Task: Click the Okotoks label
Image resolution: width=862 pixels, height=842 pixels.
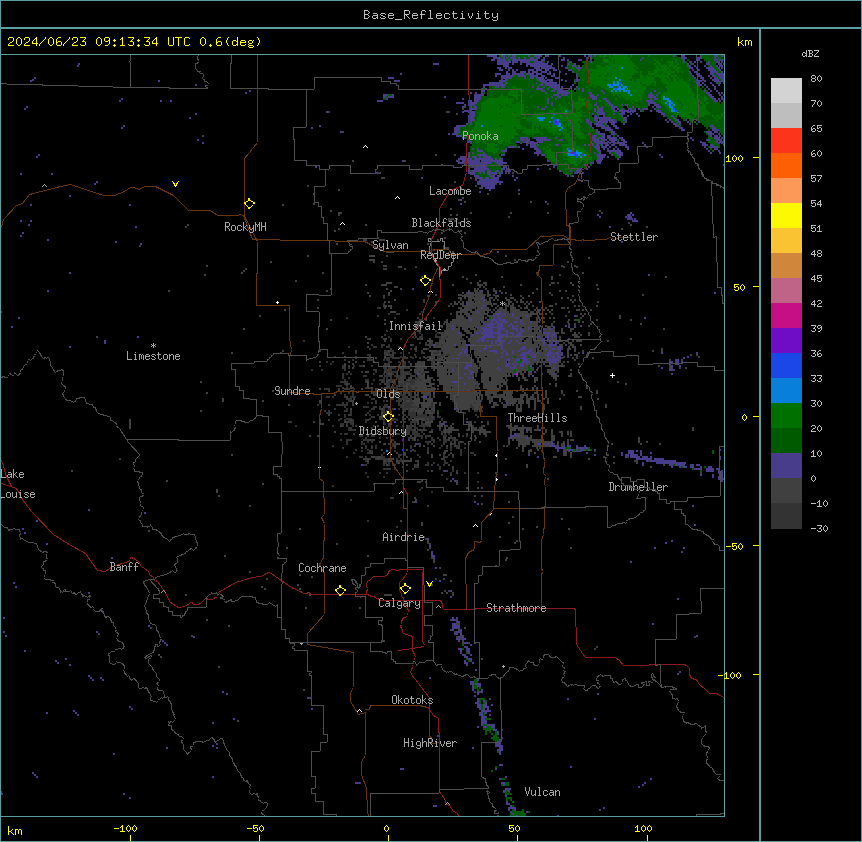Action: [412, 700]
